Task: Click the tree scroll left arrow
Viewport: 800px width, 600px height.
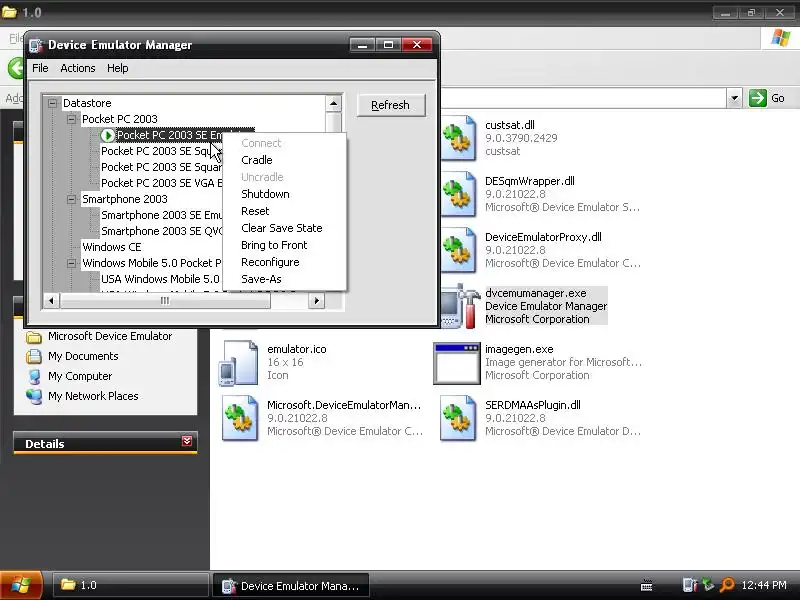Action: pos(51,301)
